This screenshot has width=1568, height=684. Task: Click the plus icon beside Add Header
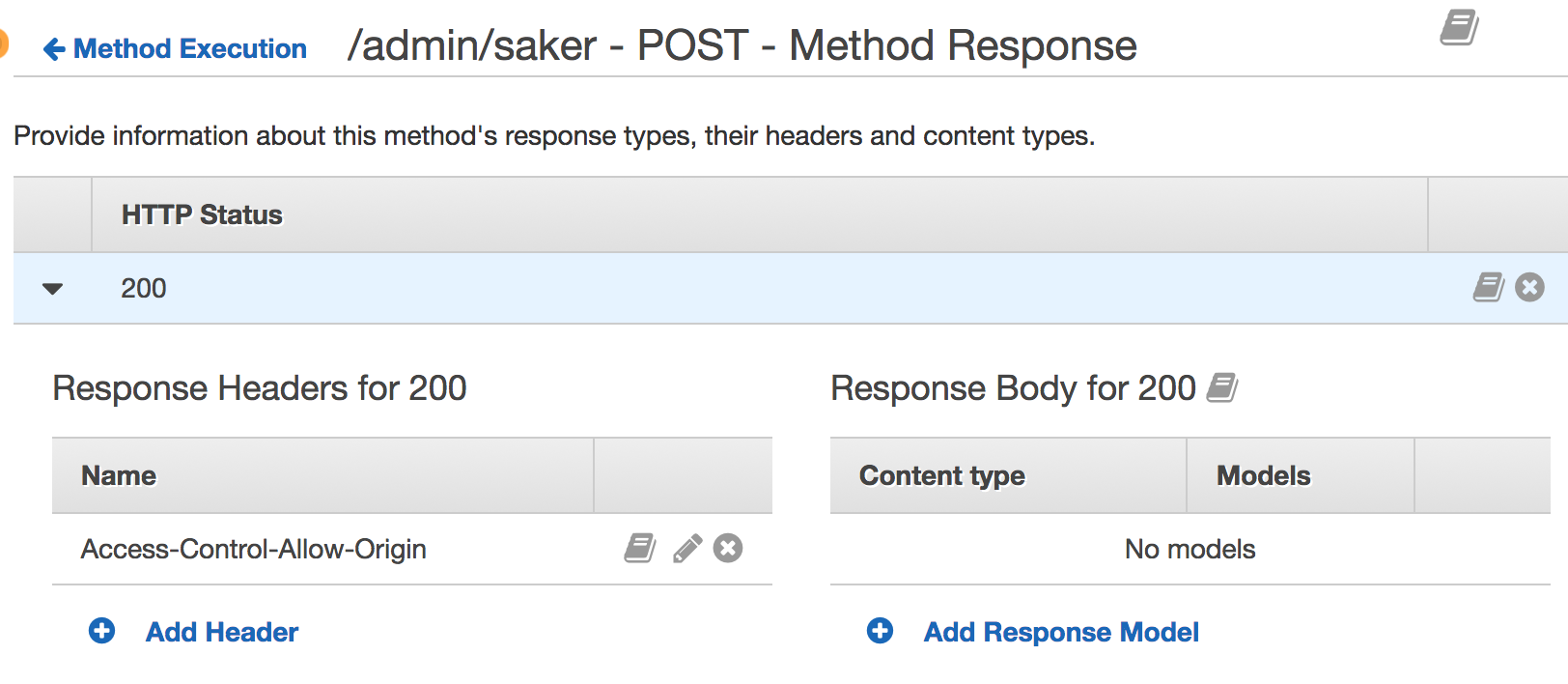pos(101,631)
